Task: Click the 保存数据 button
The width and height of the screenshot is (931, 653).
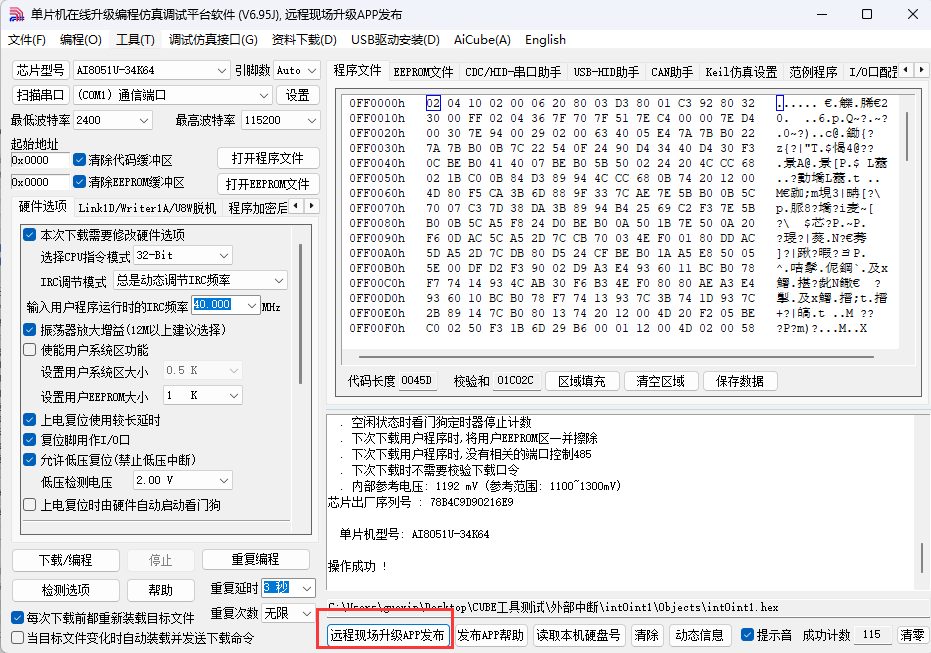Action: coord(740,381)
